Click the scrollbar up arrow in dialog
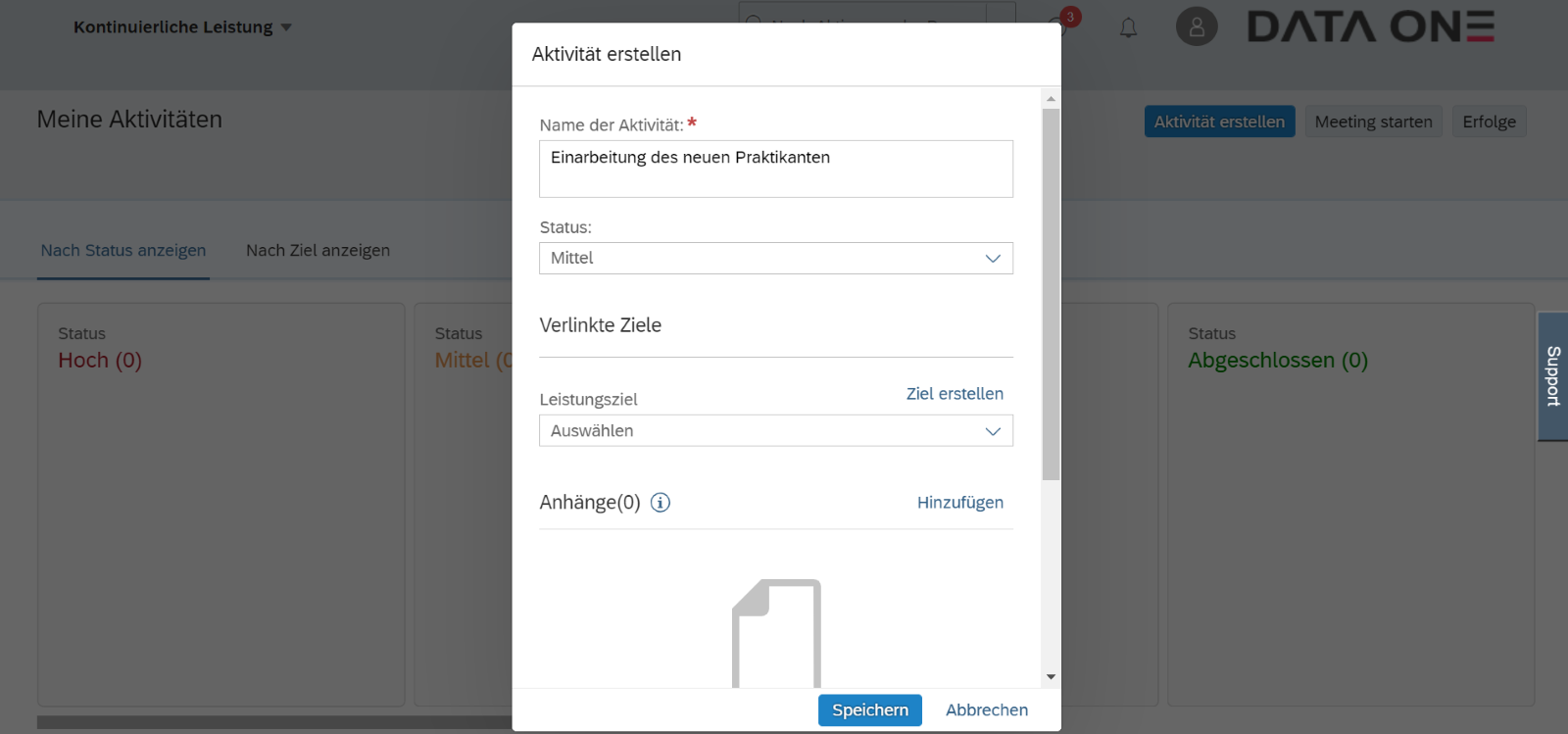1568x734 pixels. (x=1051, y=99)
